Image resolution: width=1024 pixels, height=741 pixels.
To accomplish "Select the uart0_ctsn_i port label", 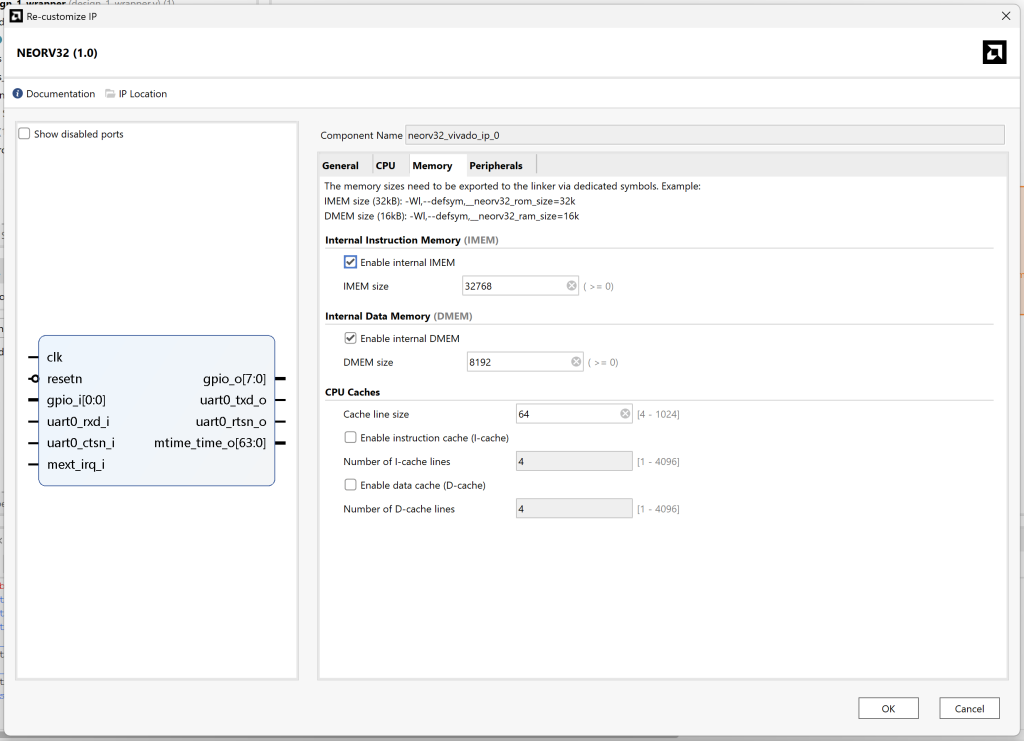I will (81, 443).
